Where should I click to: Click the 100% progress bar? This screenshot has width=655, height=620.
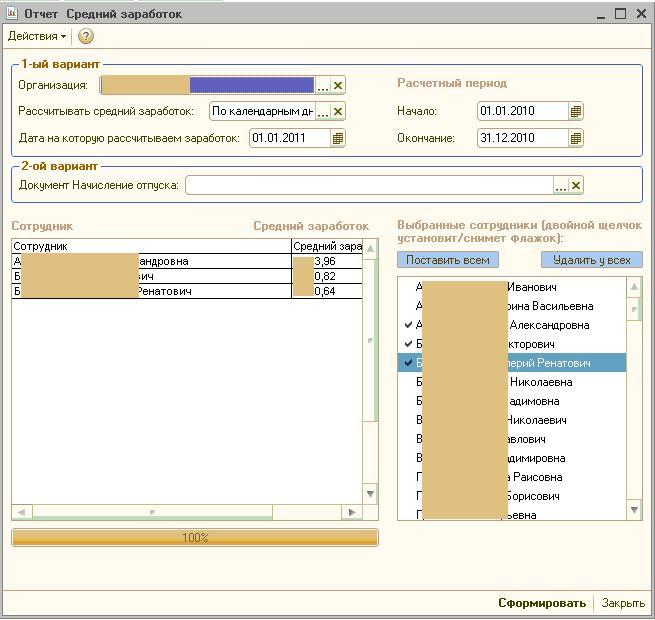point(195,538)
